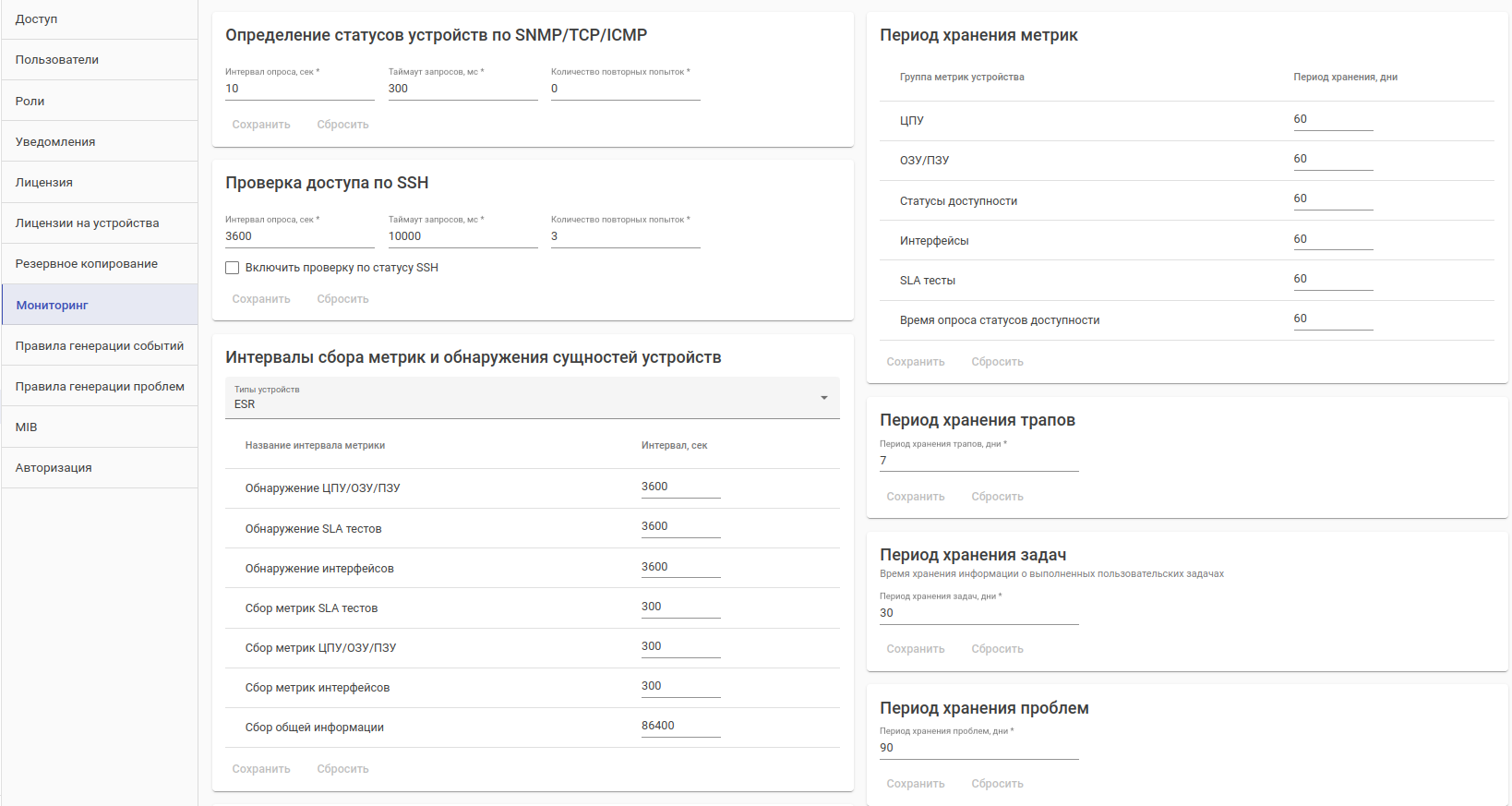Select the Backup sidebar item
The width and height of the screenshot is (1512, 806).
(x=87, y=264)
